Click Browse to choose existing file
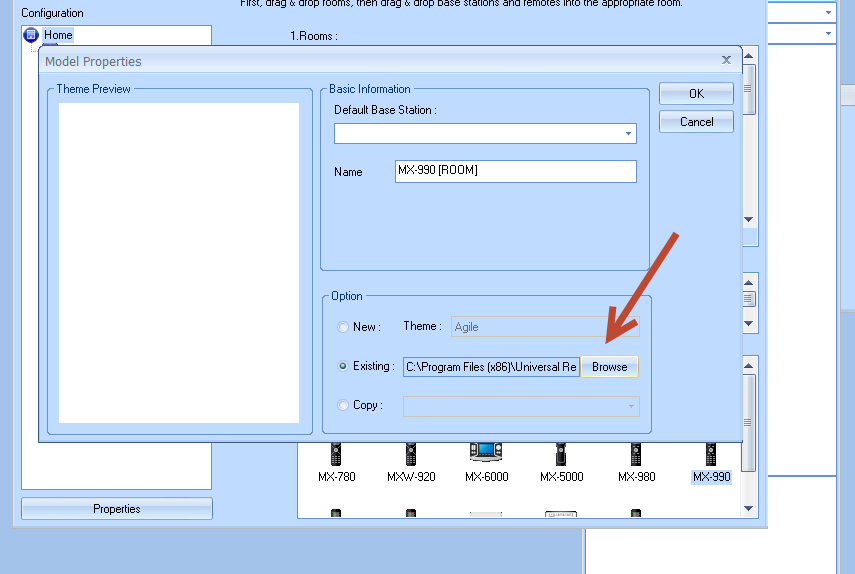 tap(610, 367)
